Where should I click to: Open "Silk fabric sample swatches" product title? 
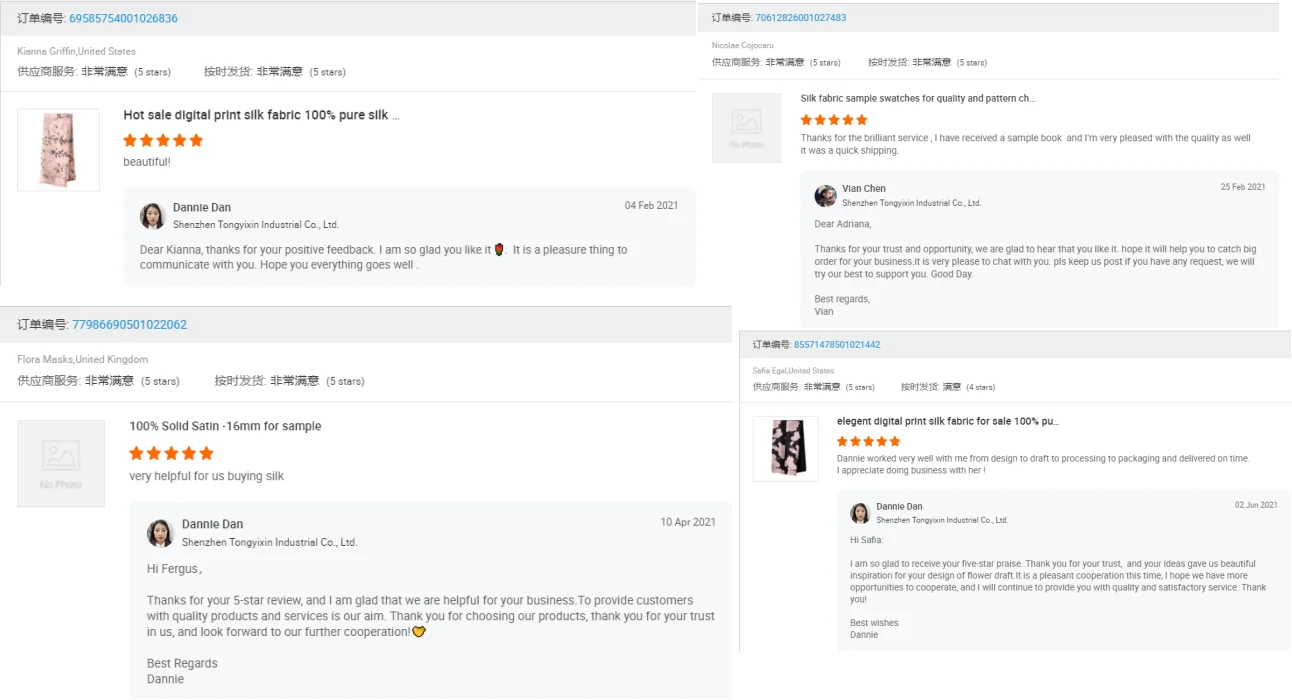917,99
